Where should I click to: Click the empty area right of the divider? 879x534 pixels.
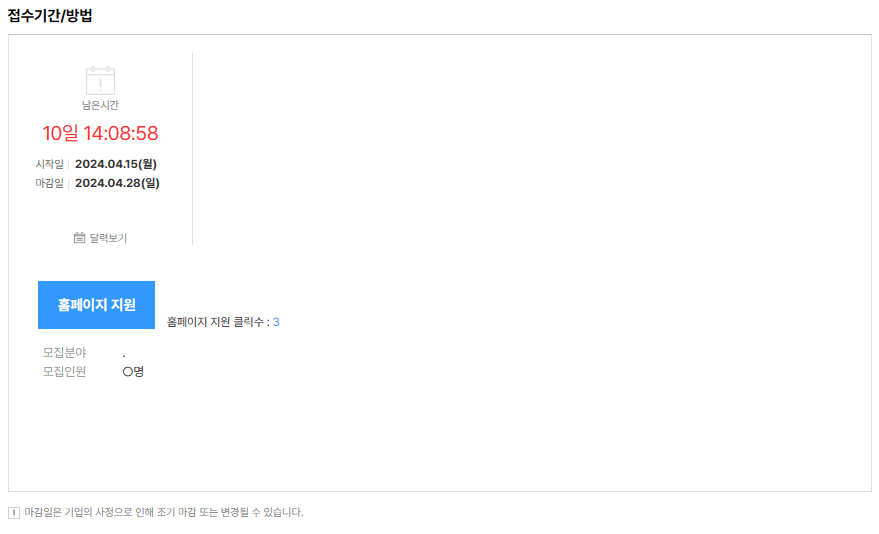pyautogui.click(x=531, y=149)
